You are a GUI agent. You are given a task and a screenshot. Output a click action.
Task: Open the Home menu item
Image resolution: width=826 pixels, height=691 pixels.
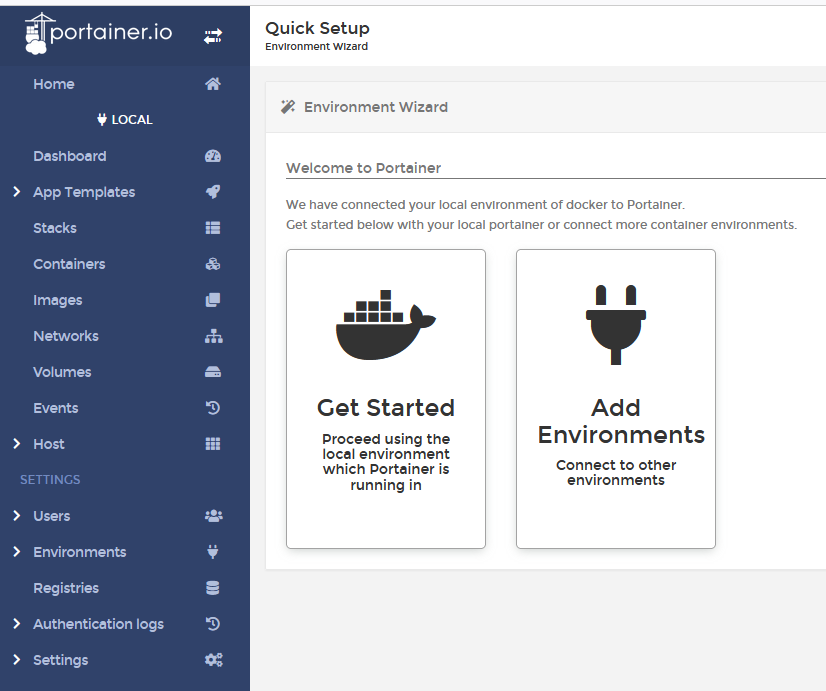(55, 84)
